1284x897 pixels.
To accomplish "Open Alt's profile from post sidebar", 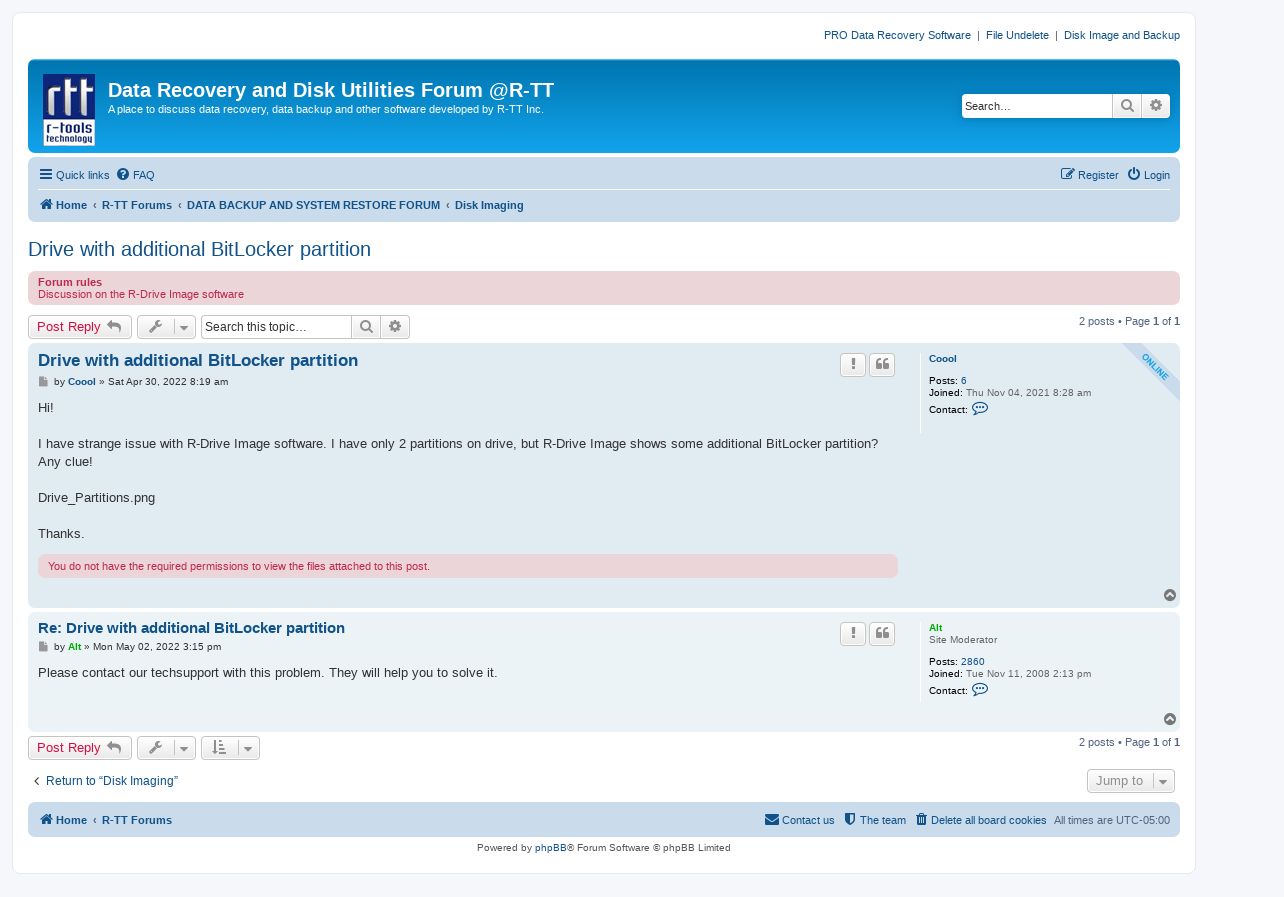I will pyautogui.click(x=936, y=628).
